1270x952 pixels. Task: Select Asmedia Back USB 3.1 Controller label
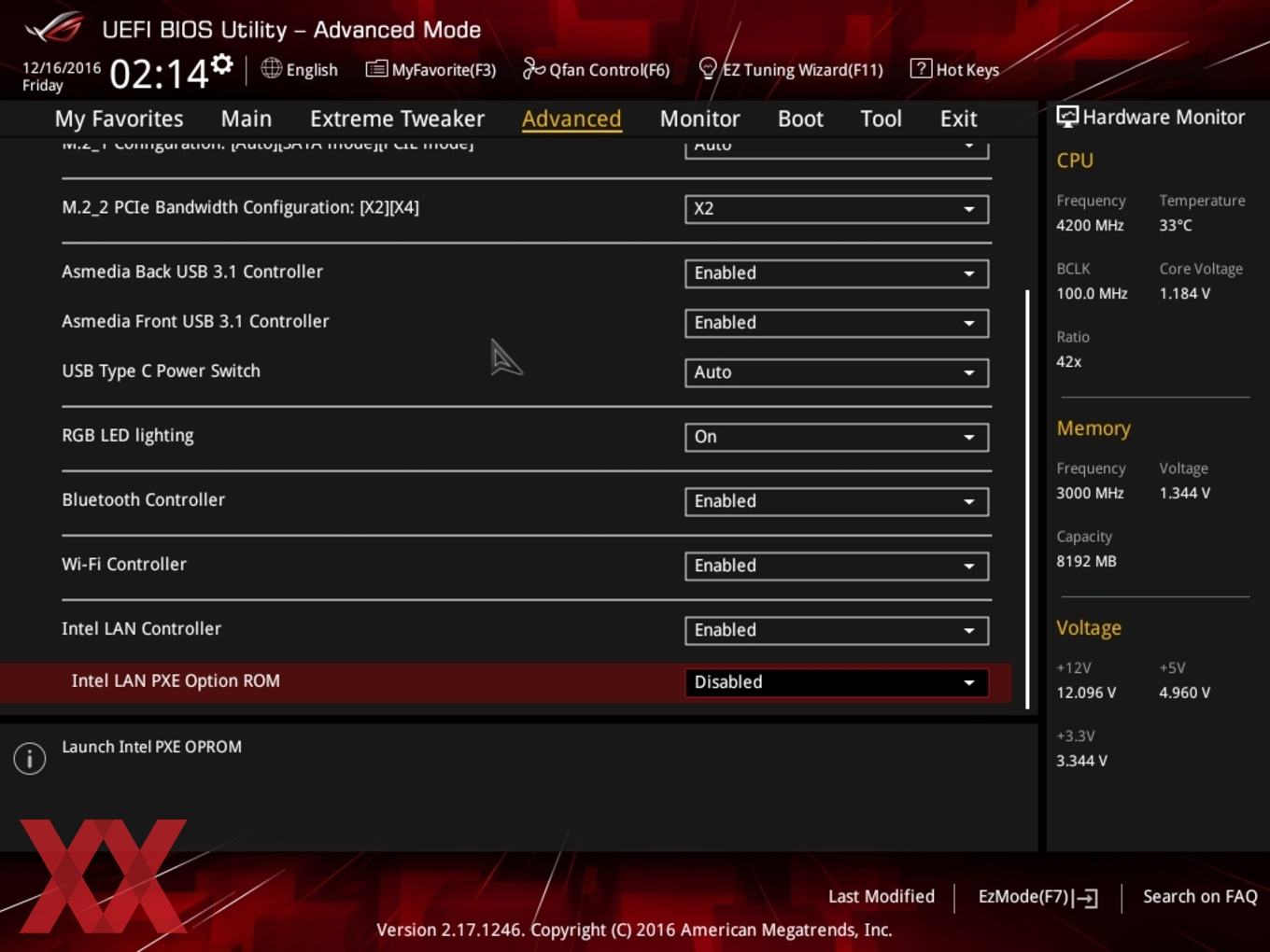192,272
